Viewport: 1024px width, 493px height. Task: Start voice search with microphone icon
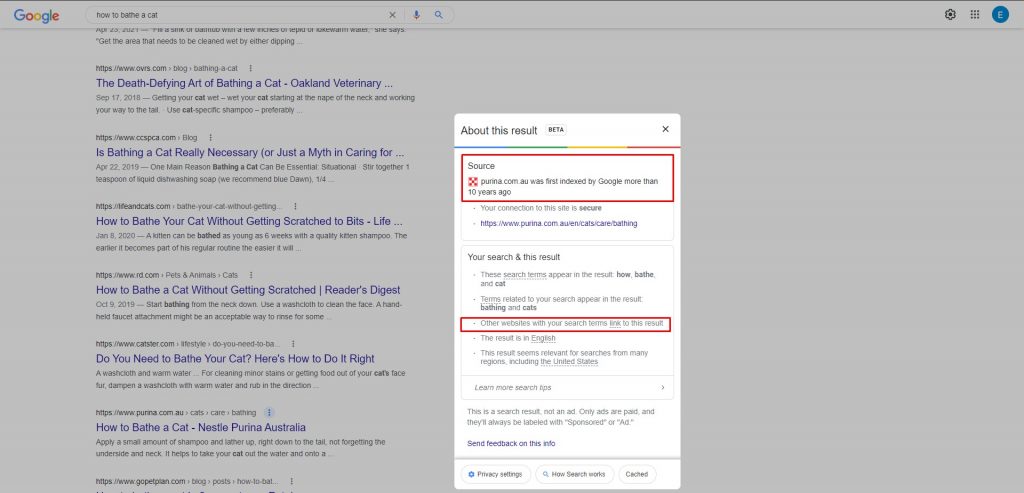pos(417,15)
